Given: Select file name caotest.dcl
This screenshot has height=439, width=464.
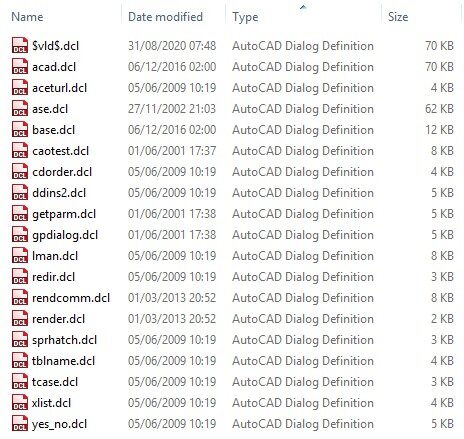Looking at the screenshot, I should point(60,151).
